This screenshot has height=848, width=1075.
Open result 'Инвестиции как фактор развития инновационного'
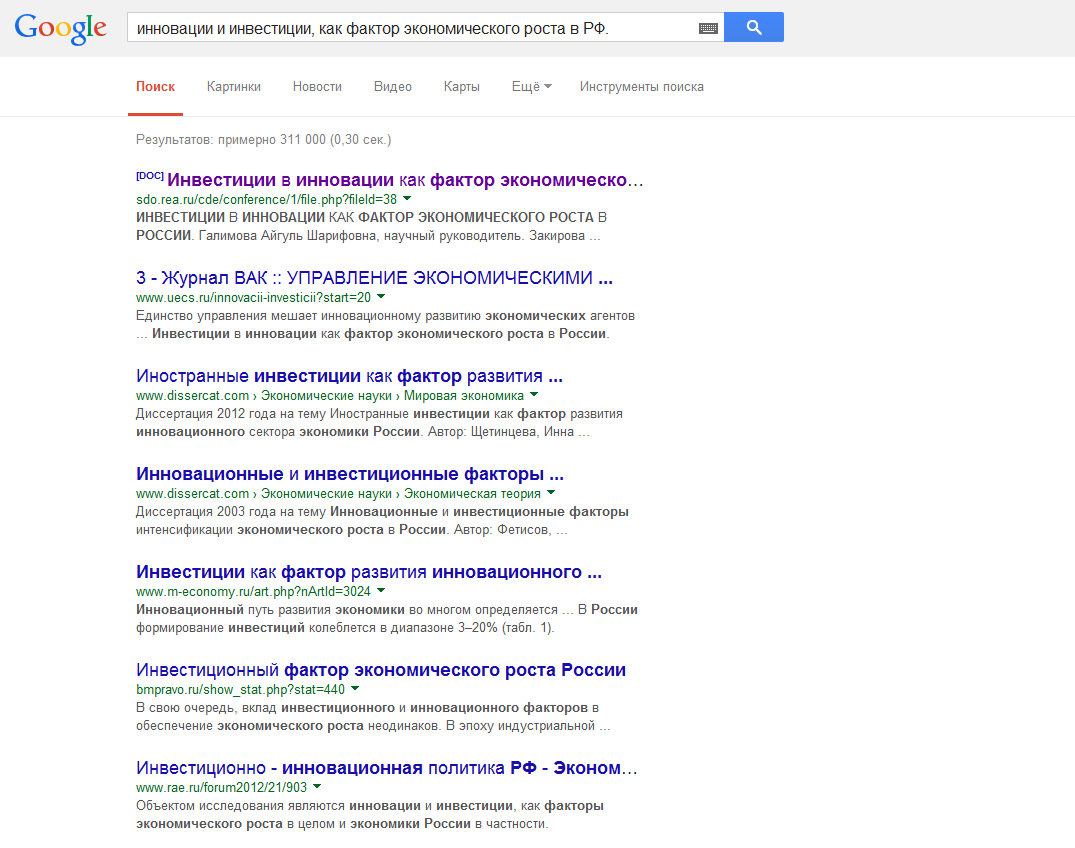tap(369, 572)
